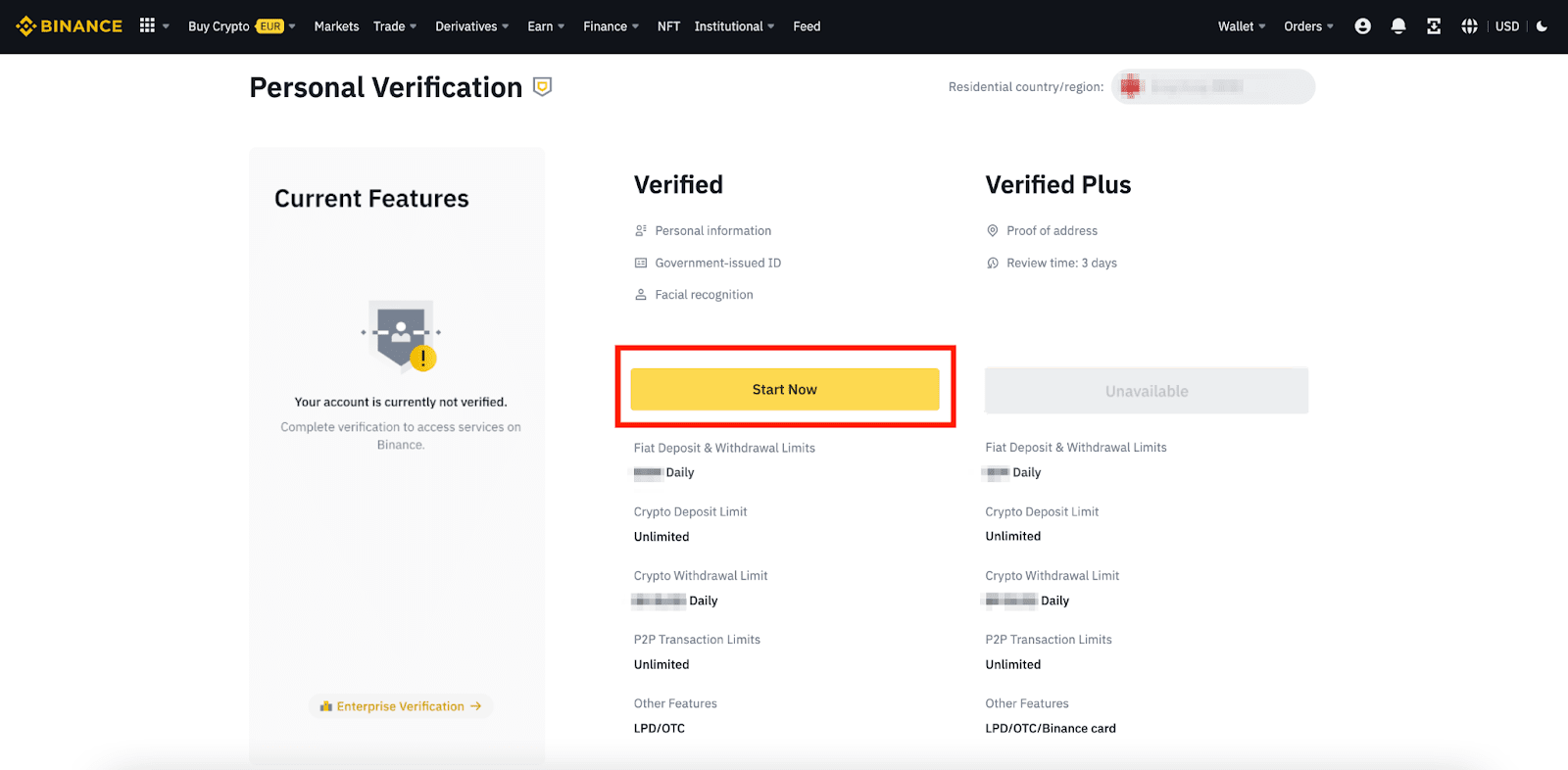Click the residential country/region field
Viewport: 1568px width, 770px height.
(x=1212, y=87)
